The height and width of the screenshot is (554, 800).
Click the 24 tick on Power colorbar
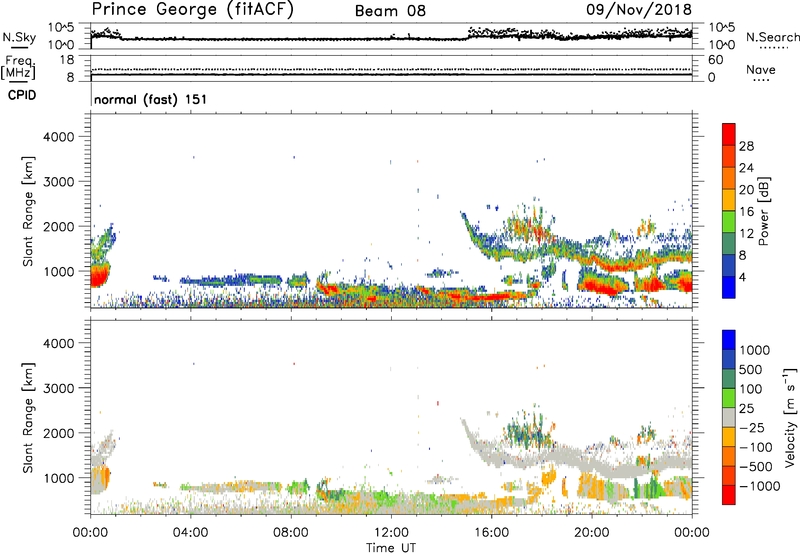pyautogui.click(x=746, y=168)
